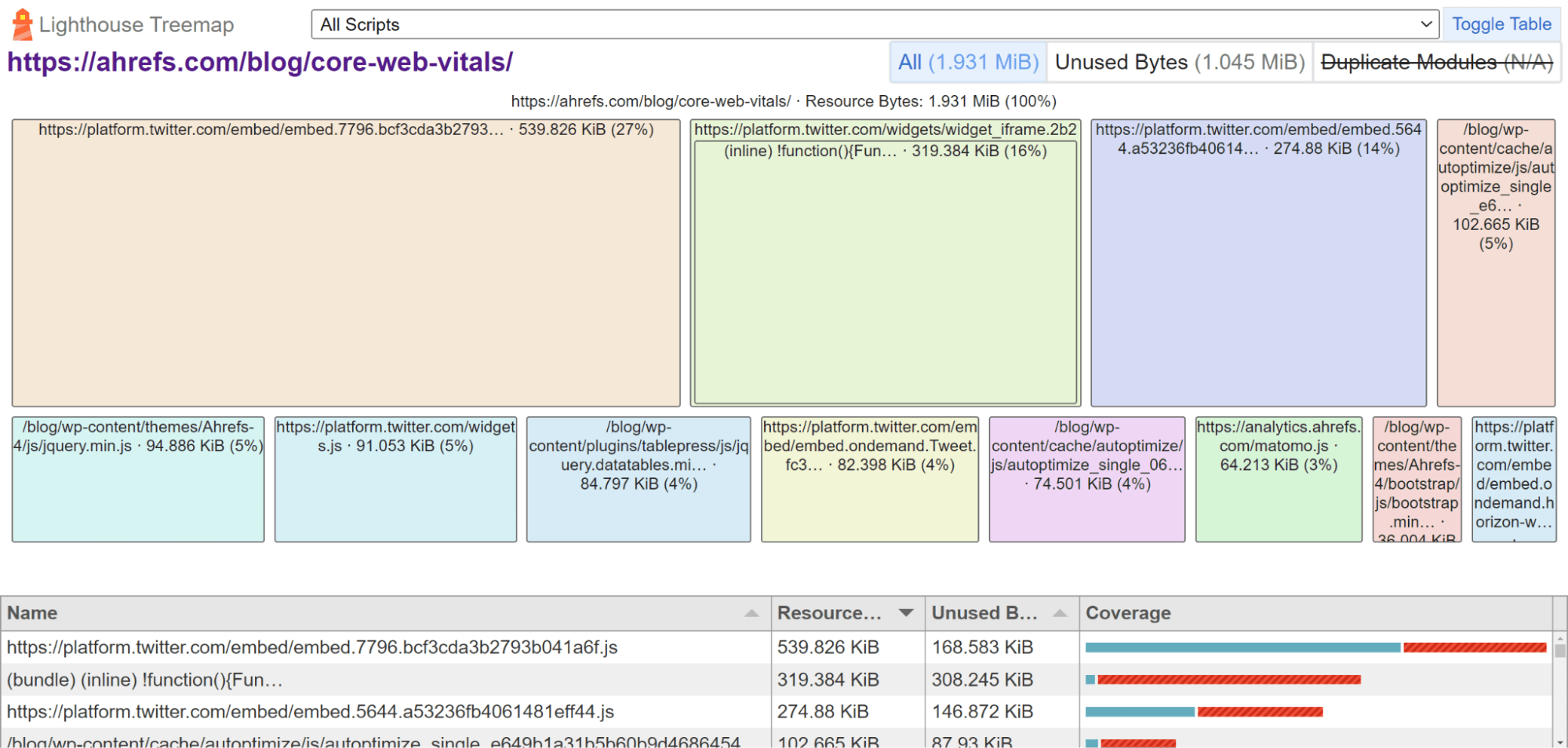Click the Lighthouse Treemap logo icon

(21, 23)
